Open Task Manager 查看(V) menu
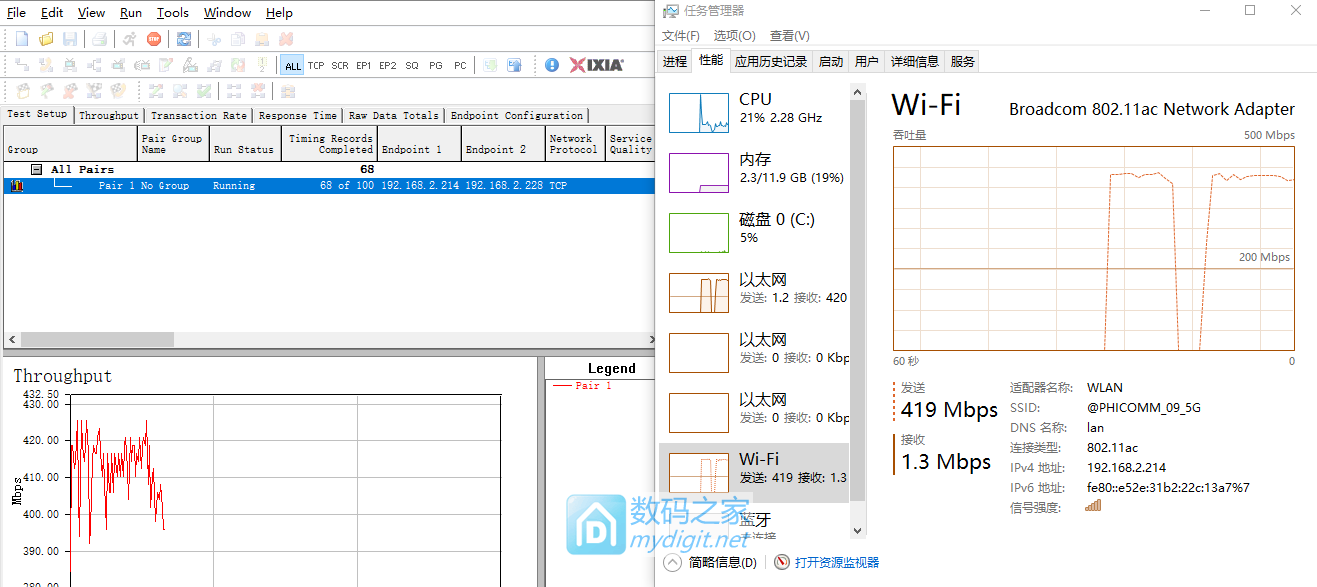 tap(789, 36)
